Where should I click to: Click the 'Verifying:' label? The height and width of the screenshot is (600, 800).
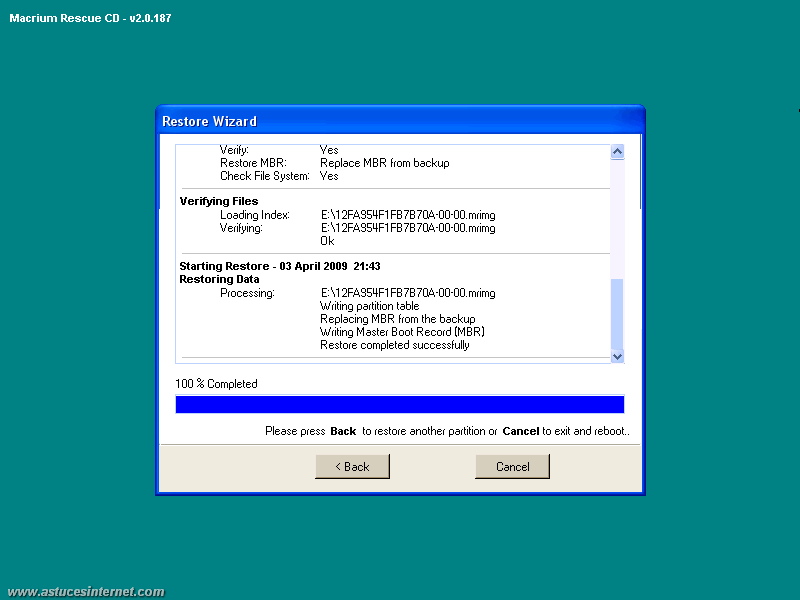coord(241,228)
